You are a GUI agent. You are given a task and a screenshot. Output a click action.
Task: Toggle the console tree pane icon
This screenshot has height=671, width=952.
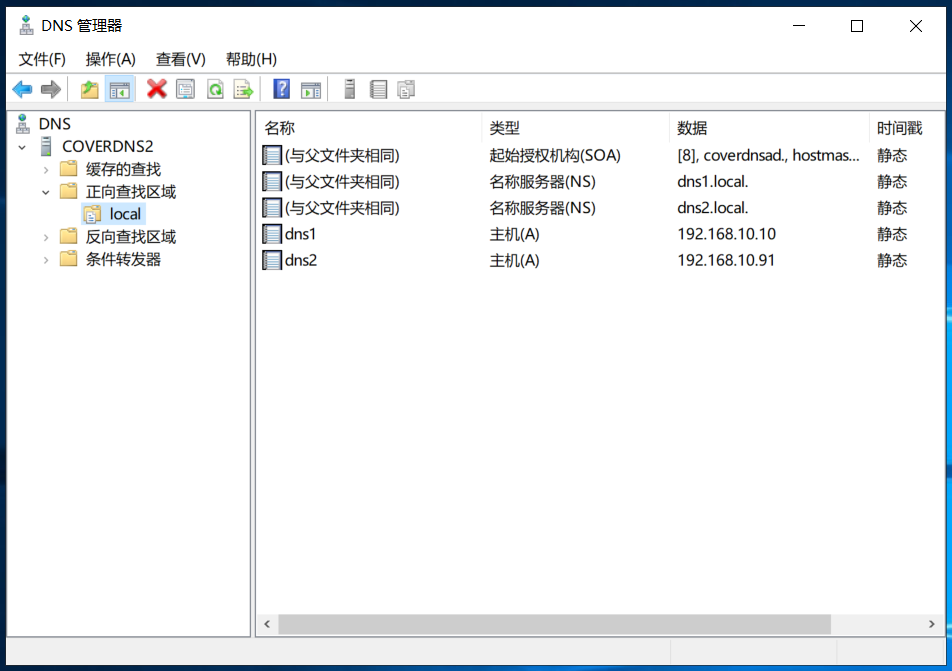120,89
